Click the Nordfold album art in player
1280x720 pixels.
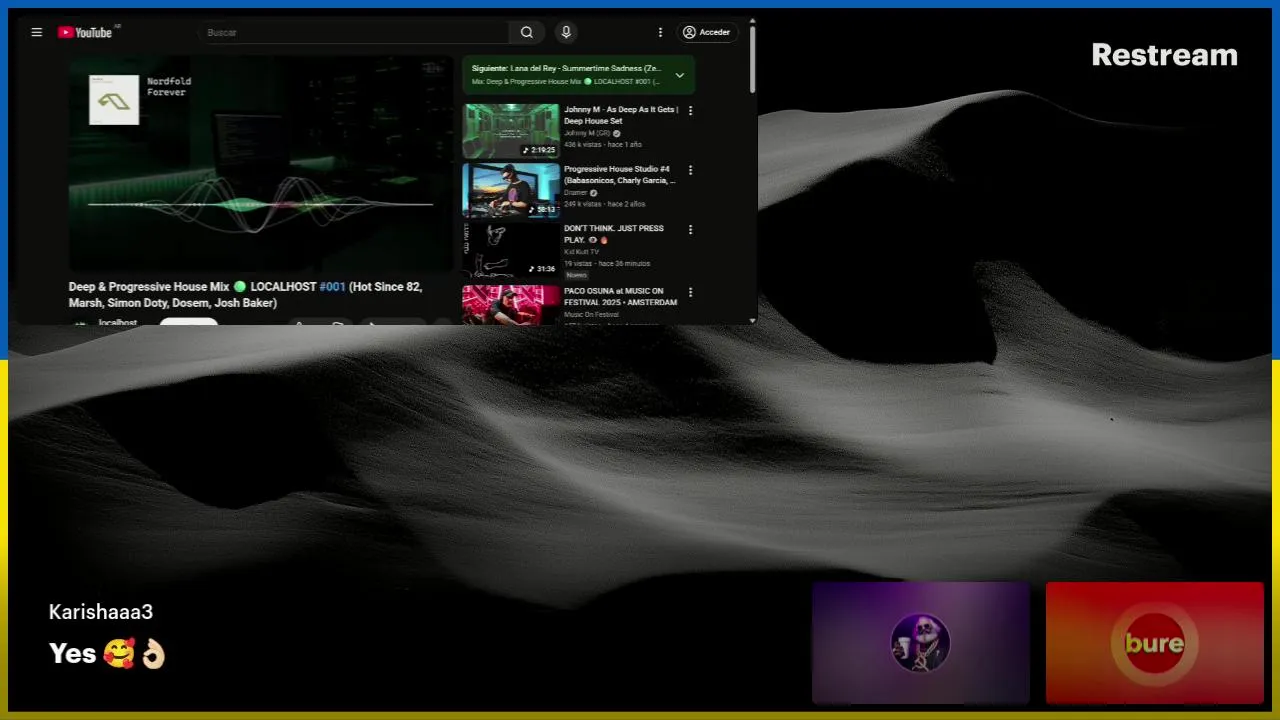click(x=114, y=100)
